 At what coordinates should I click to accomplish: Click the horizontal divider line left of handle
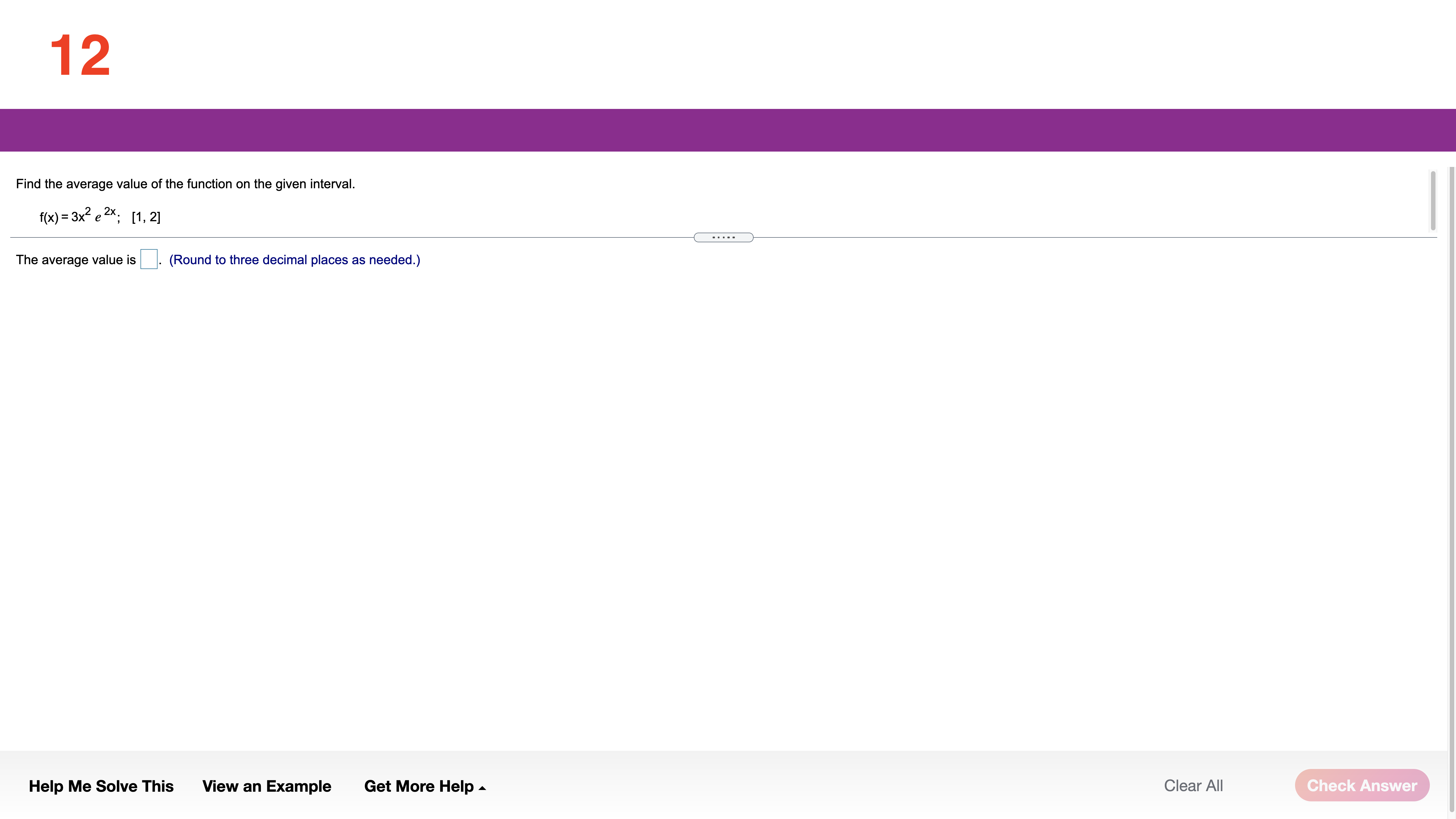[x=350, y=237]
